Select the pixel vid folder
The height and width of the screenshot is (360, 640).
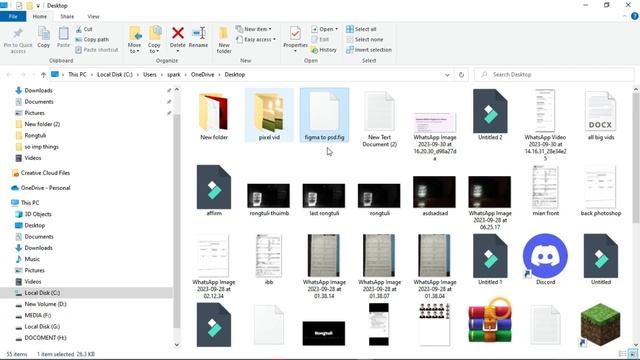pos(269,115)
